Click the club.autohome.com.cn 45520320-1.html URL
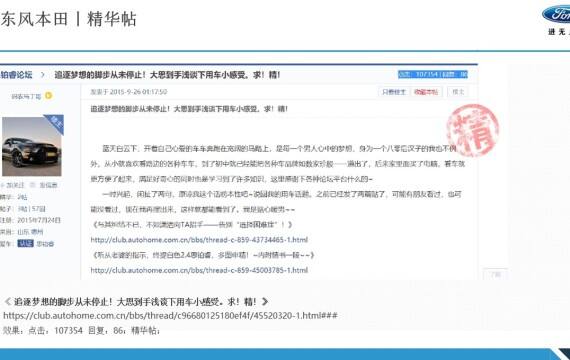The height and width of the screenshot is (360, 570). click(x=170, y=315)
